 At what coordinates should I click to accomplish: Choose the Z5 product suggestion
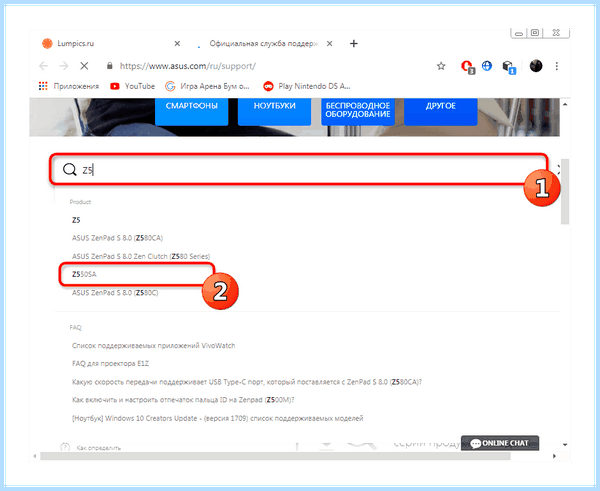coord(76,220)
